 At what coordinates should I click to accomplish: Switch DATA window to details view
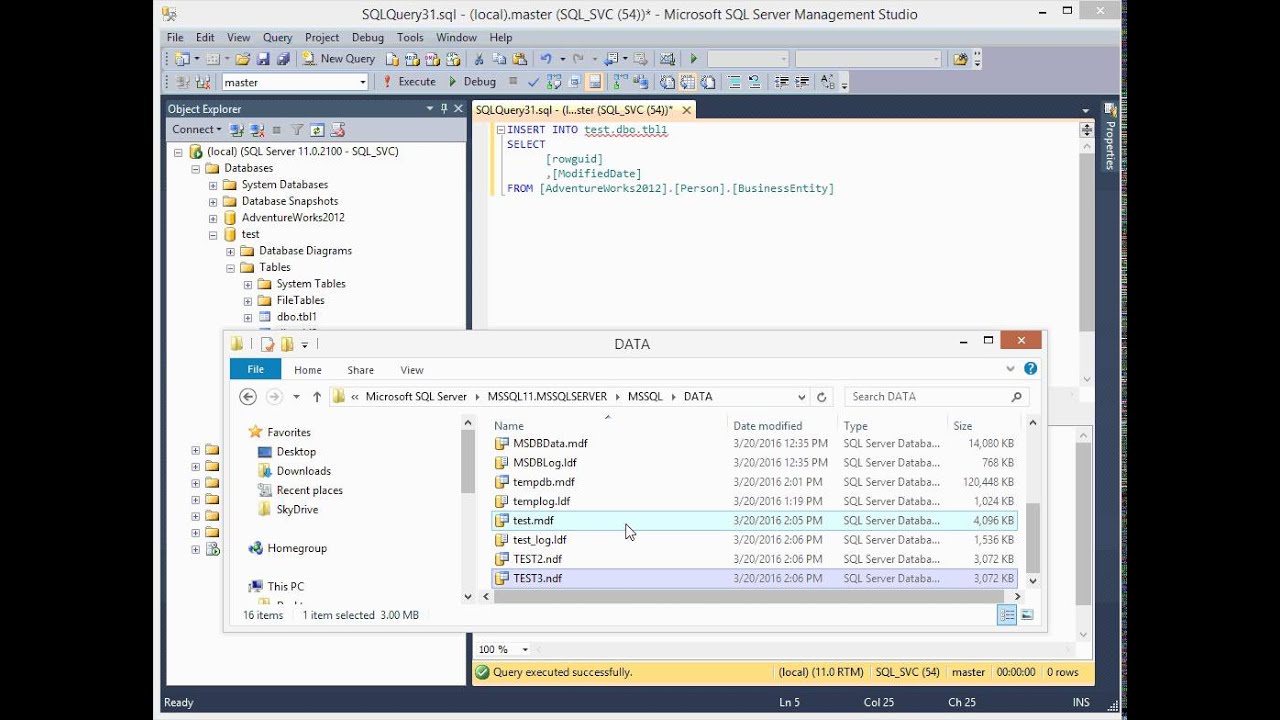coord(1007,615)
